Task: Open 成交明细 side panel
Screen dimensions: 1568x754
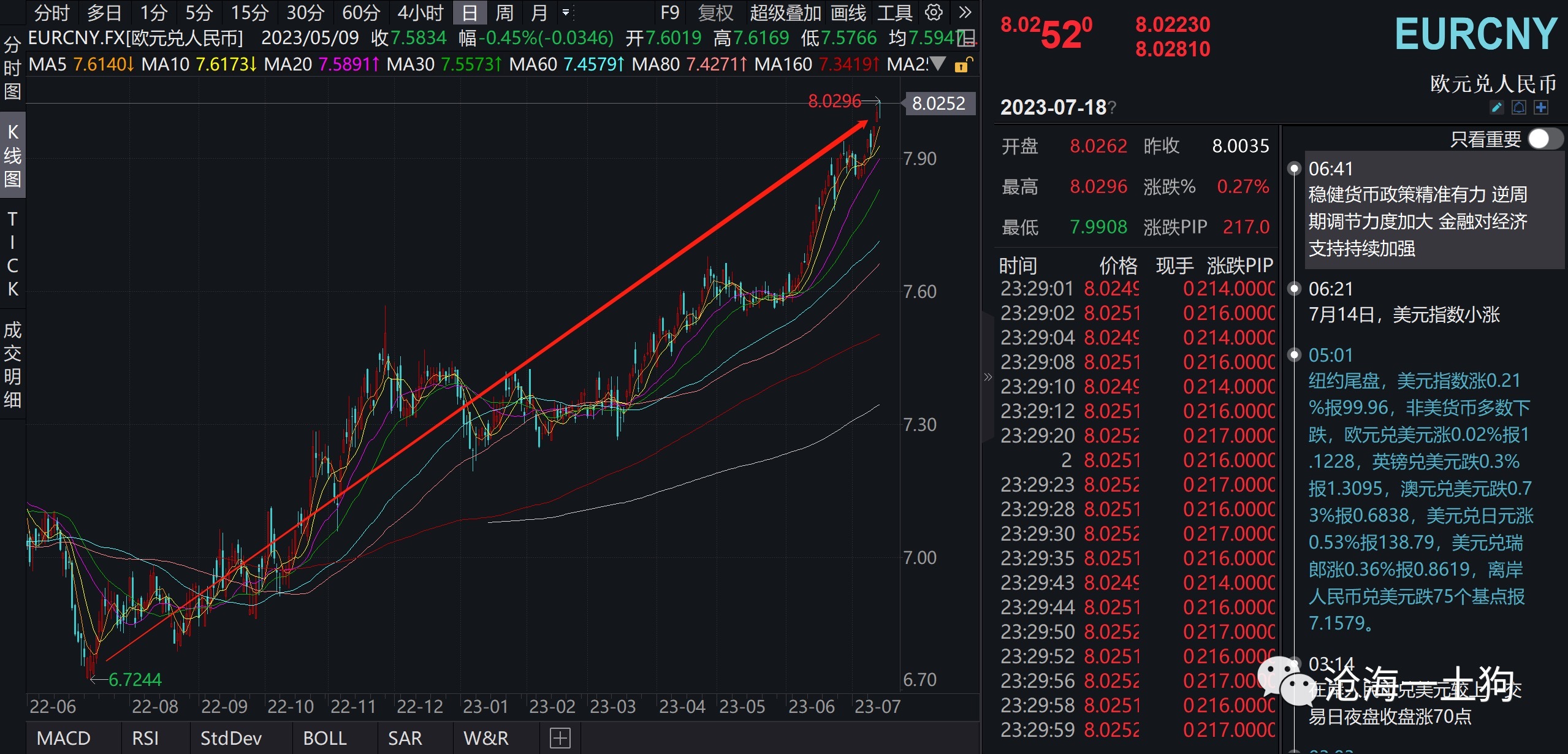Action: click(x=12, y=365)
